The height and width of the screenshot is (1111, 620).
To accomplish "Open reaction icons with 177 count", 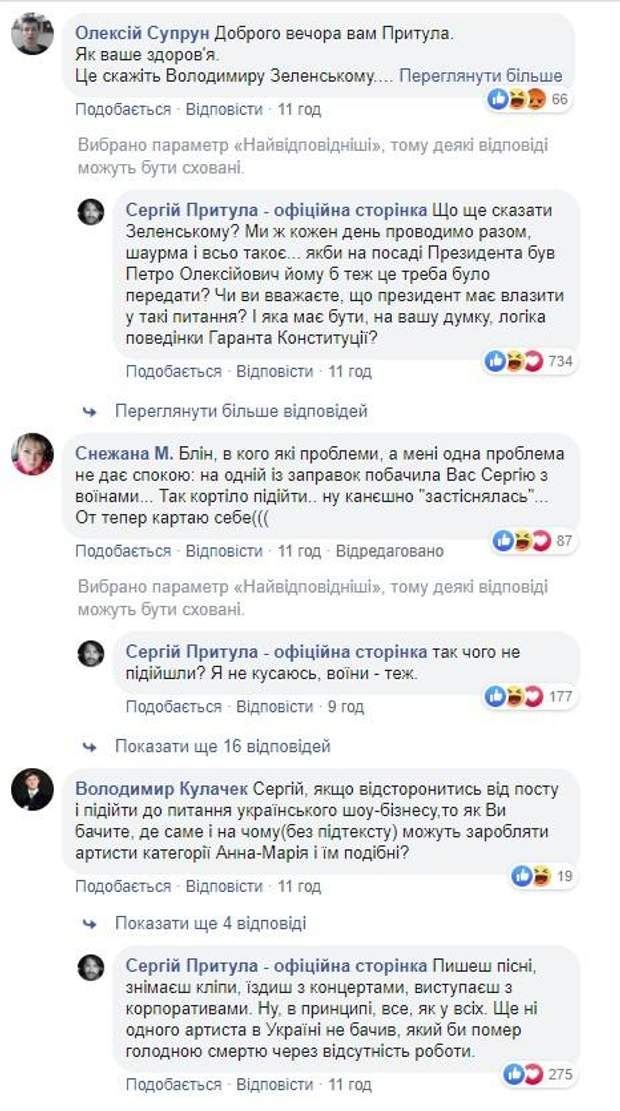I will pyautogui.click(x=514, y=696).
